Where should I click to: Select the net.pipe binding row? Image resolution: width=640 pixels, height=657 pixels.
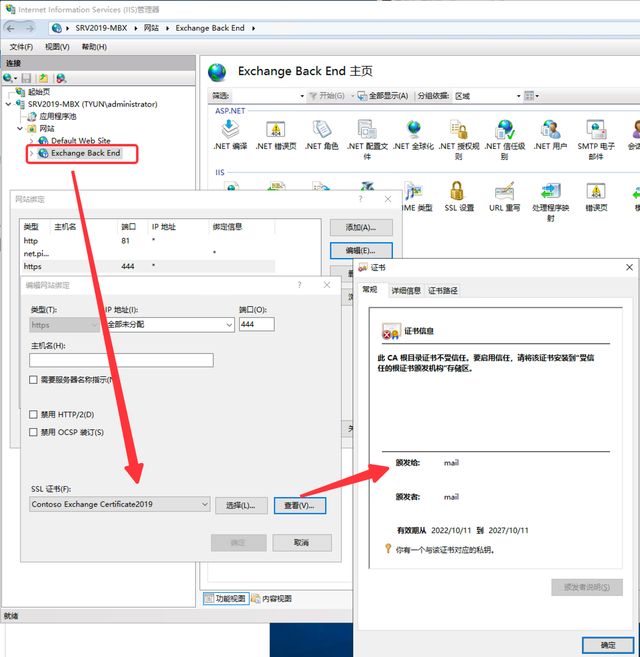point(149,253)
